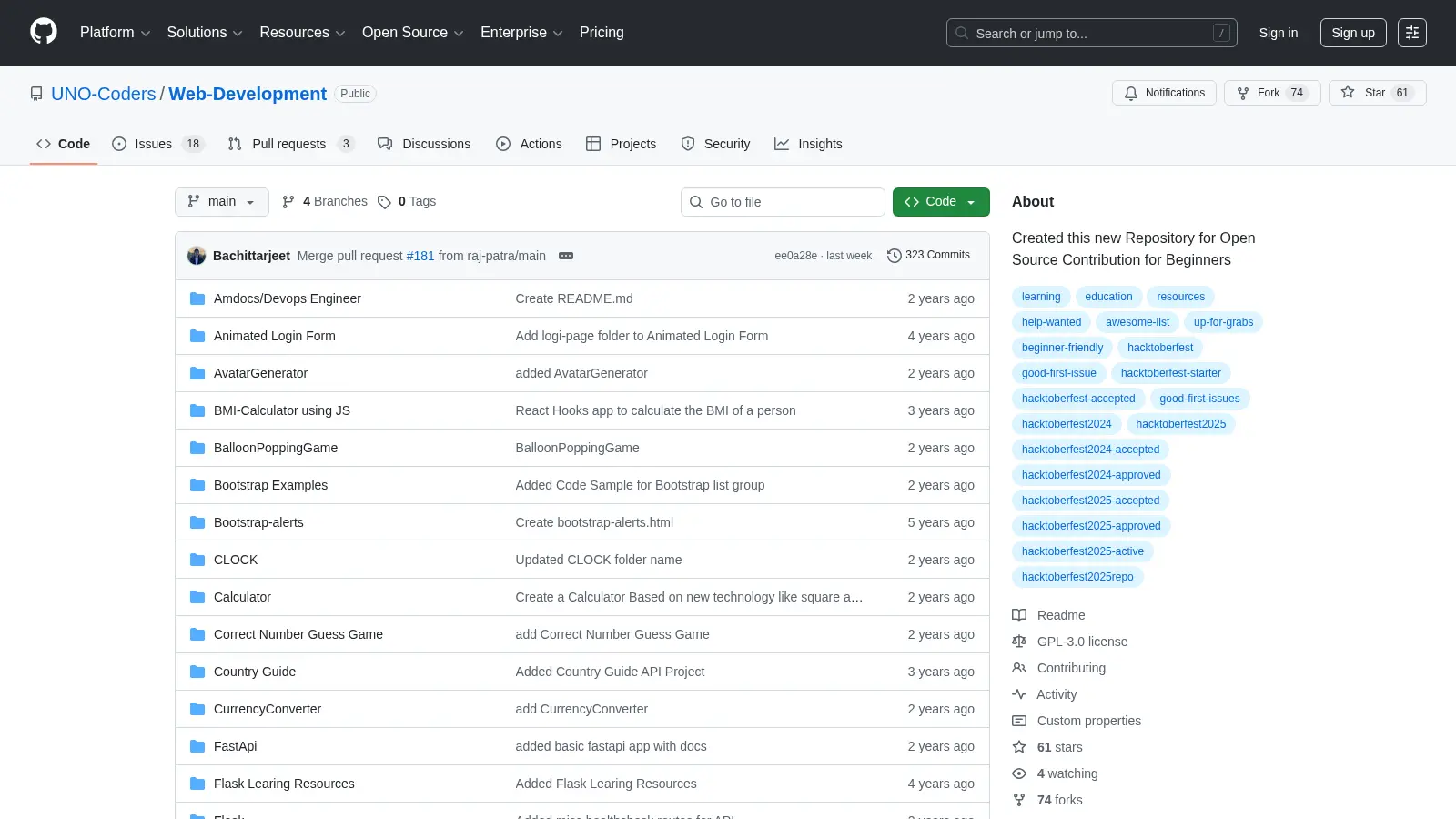The height and width of the screenshot is (819, 1456).
Task: Click the Security shield icon
Action: tap(688, 144)
